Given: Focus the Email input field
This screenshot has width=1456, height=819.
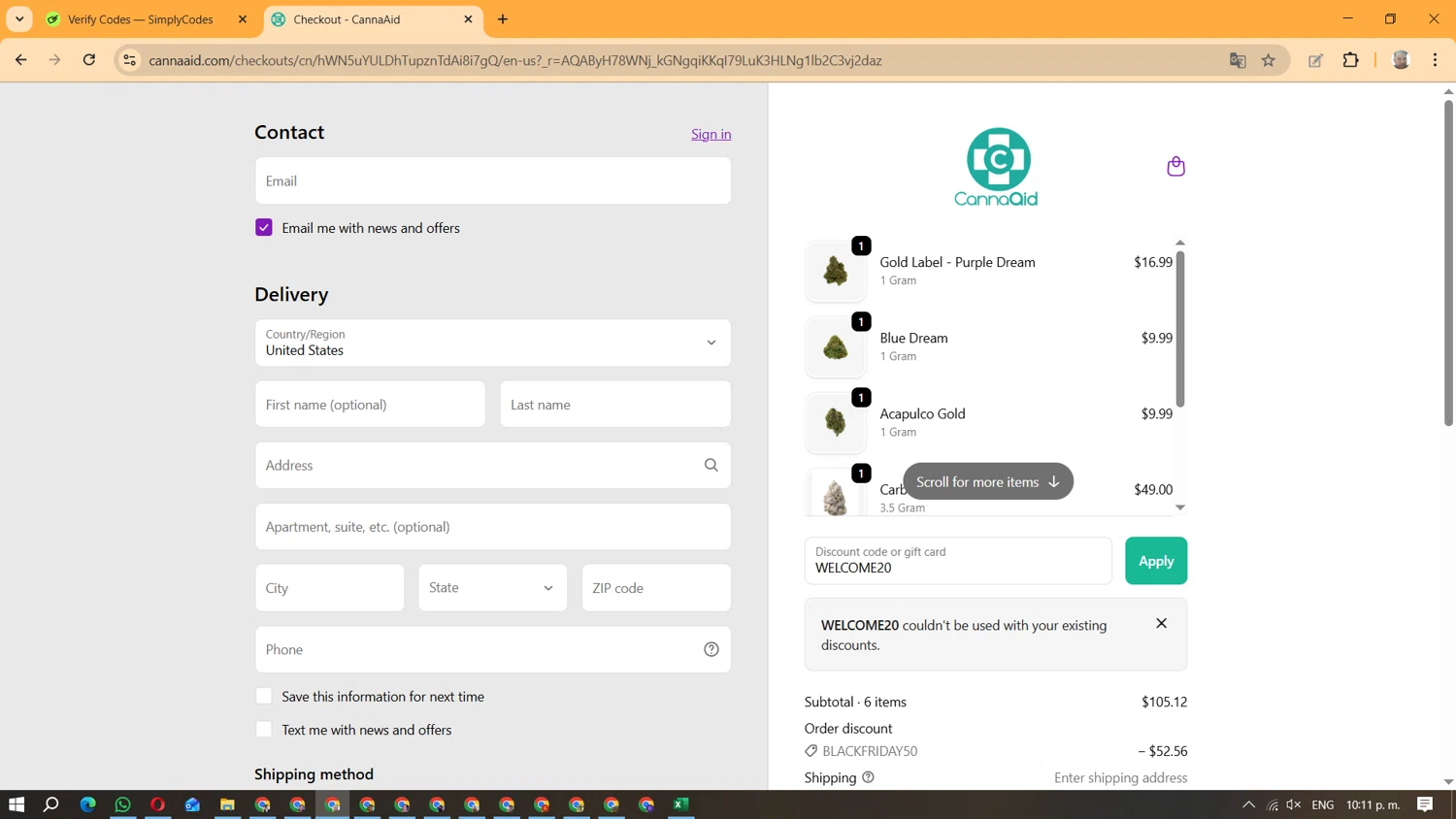Looking at the screenshot, I should (x=493, y=180).
